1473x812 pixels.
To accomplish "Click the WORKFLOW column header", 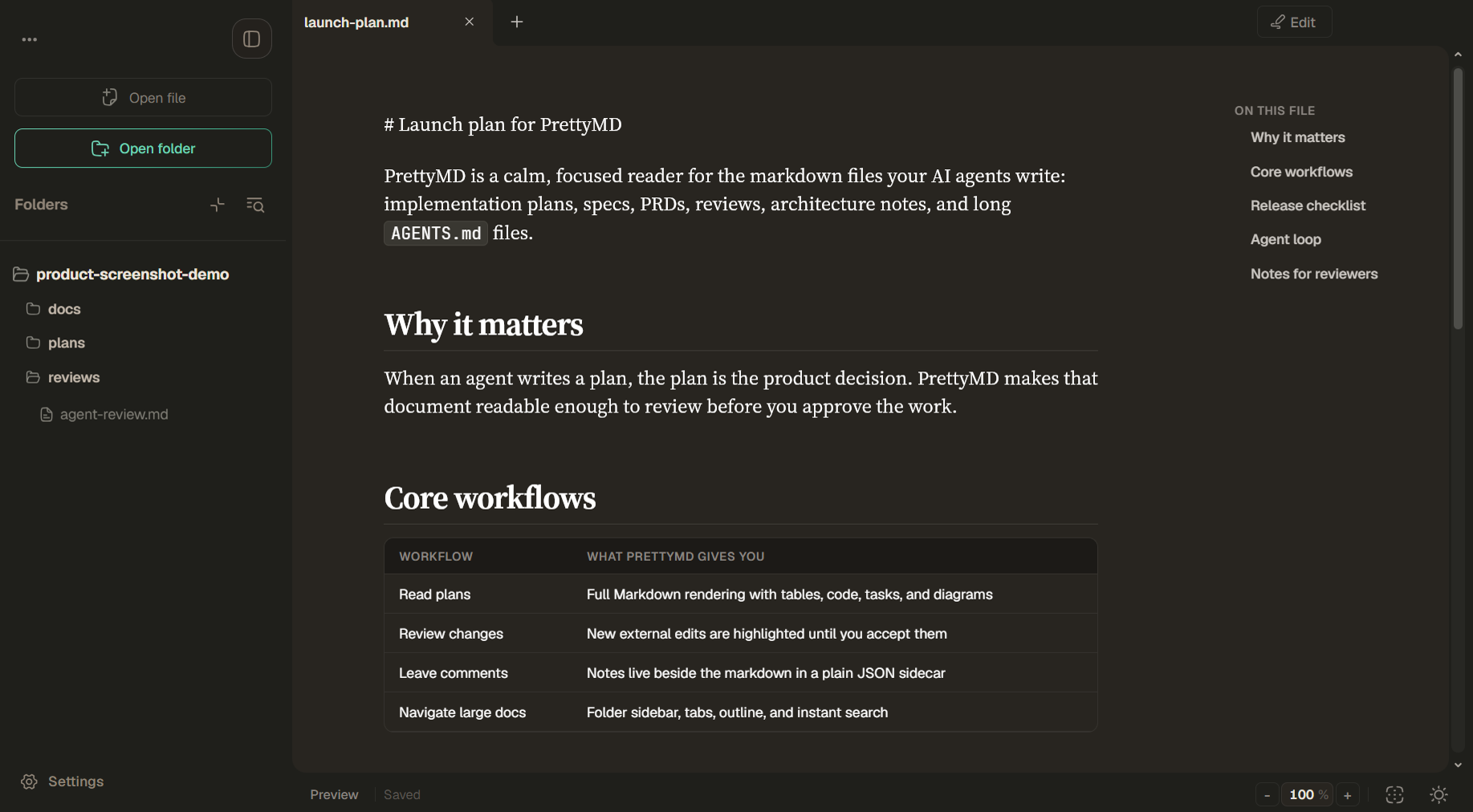I will [436, 557].
